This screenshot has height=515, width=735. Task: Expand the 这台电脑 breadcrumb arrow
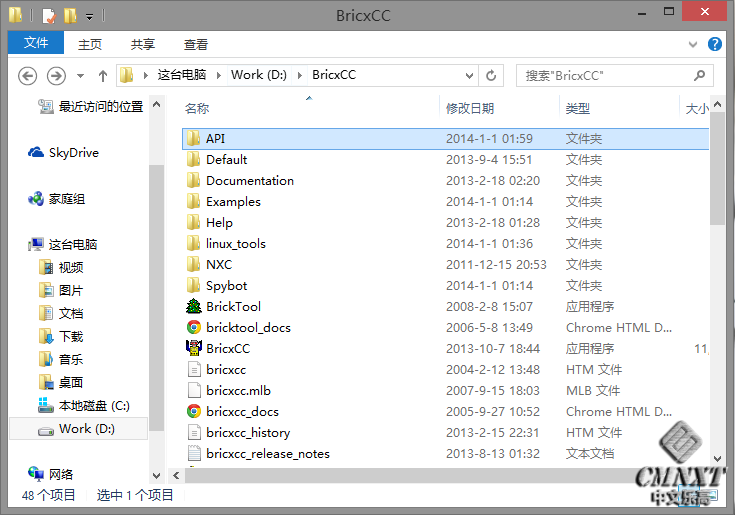(x=218, y=75)
